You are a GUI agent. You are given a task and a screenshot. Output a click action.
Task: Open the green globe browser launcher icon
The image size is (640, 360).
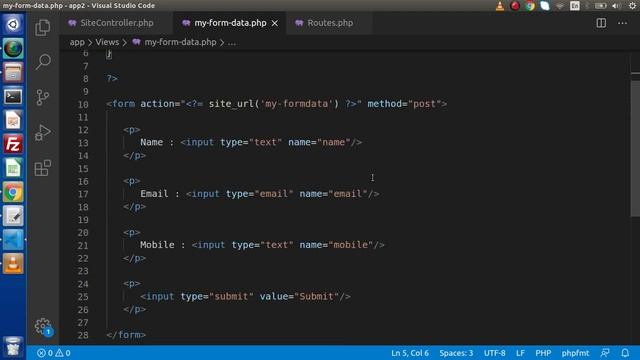pos(13,48)
